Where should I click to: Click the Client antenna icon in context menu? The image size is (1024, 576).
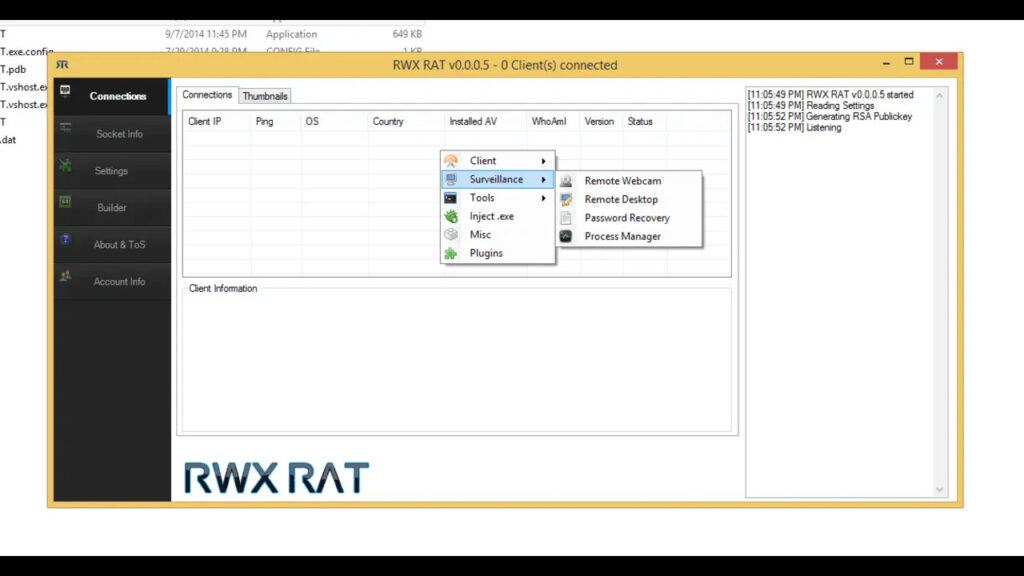(451, 161)
